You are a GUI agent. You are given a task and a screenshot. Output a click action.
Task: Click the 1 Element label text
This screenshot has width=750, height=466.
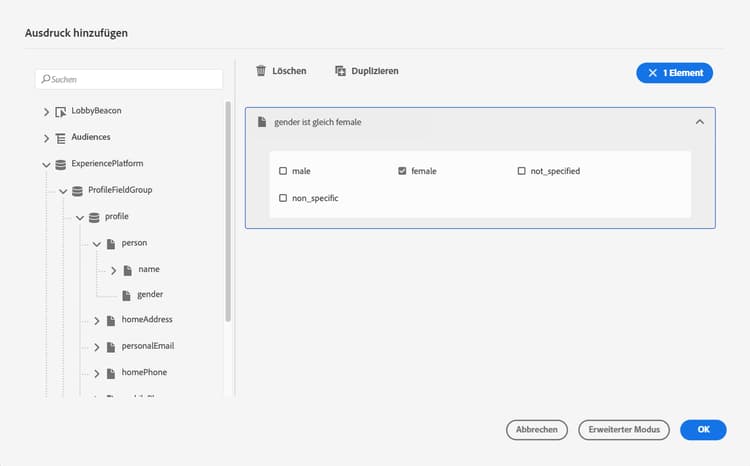(x=683, y=73)
